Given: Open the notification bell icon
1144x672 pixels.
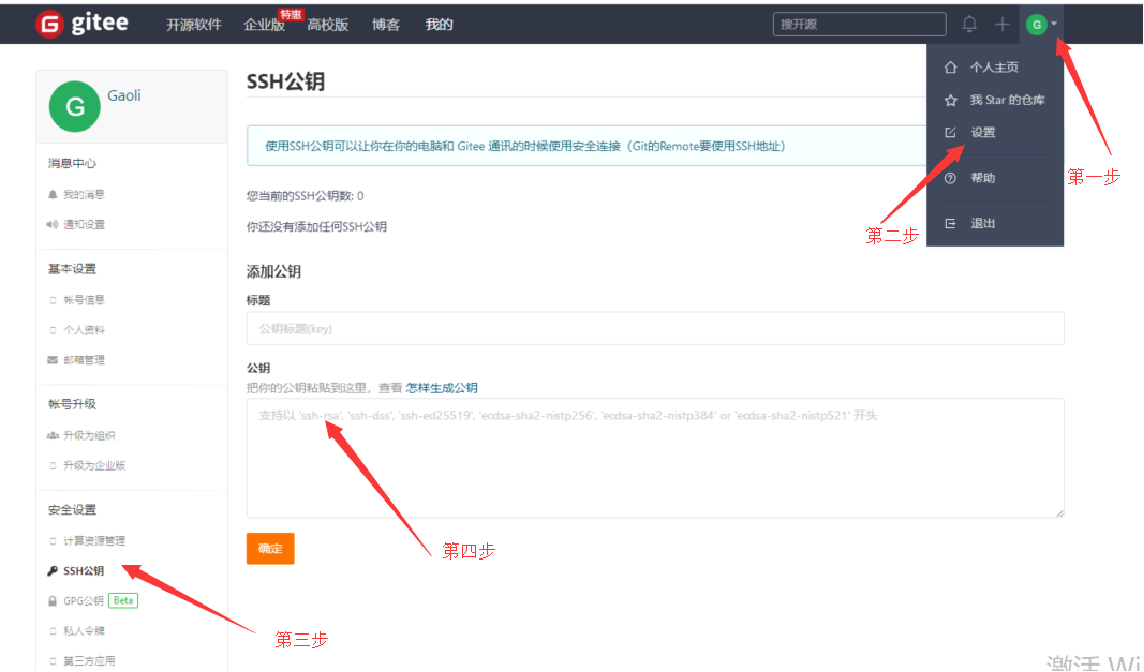Looking at the screenshot, I should (x=968, y=23).
